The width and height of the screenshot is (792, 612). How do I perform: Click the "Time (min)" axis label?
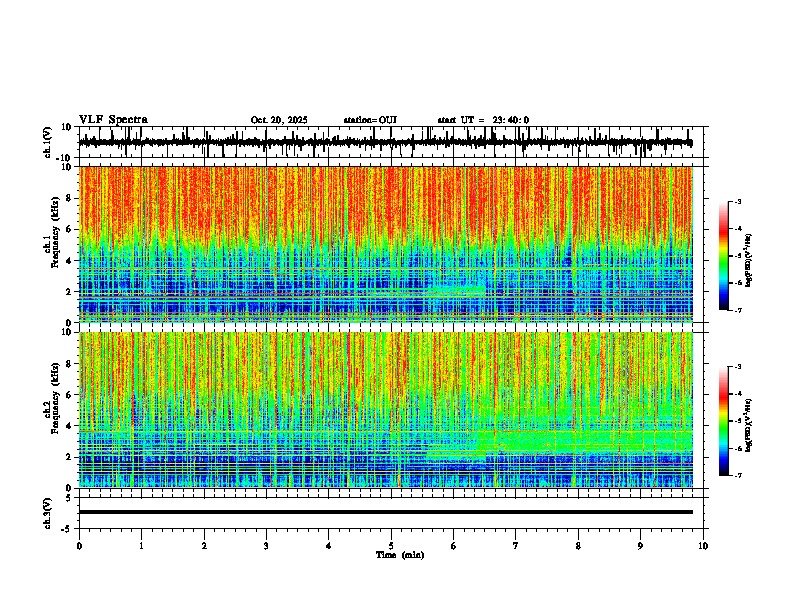[x=400, y=555]
